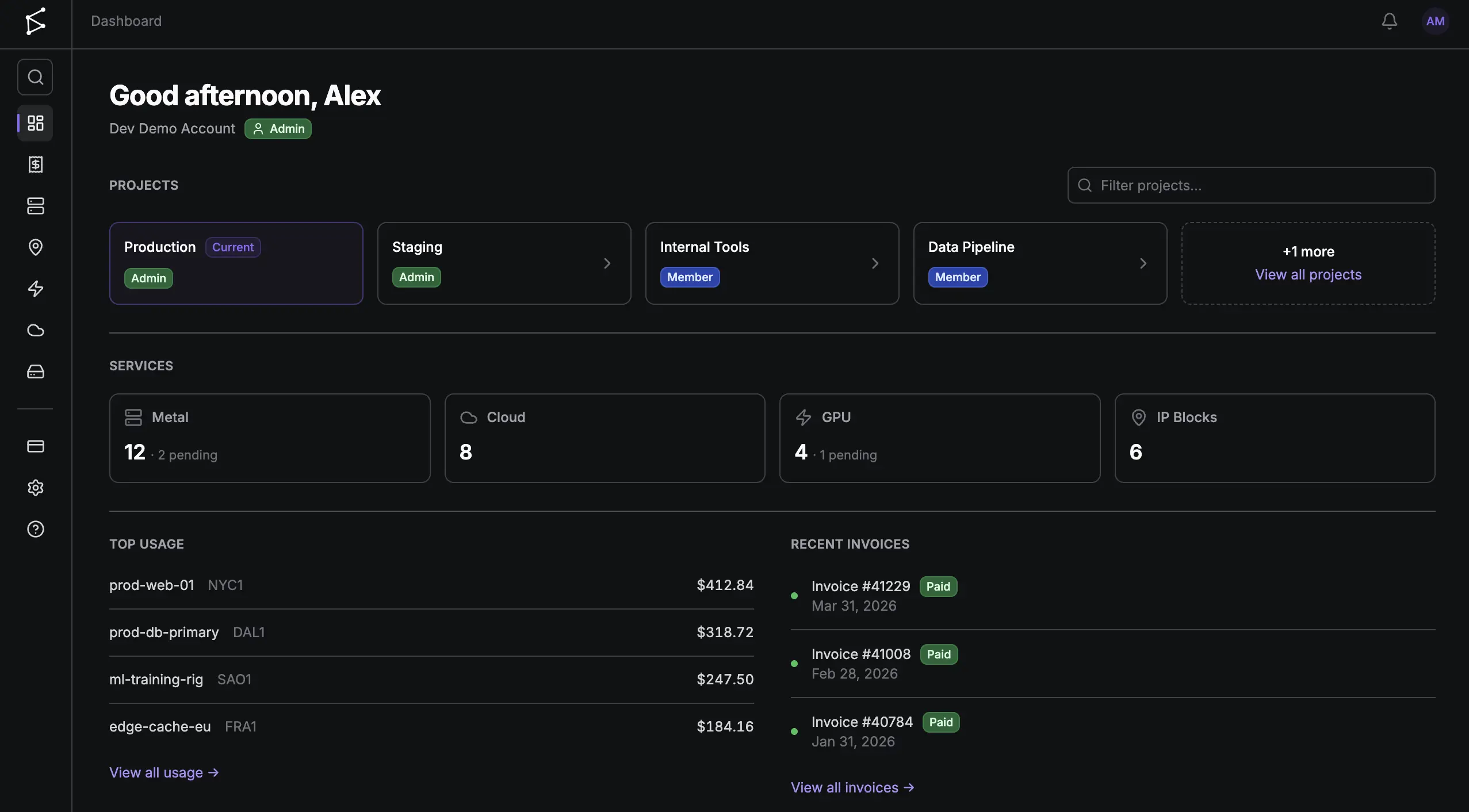The height and width of the screenshot is (812, 1469).
Task: Click the $412.84 usage amount
Action: tap(725, 585)
